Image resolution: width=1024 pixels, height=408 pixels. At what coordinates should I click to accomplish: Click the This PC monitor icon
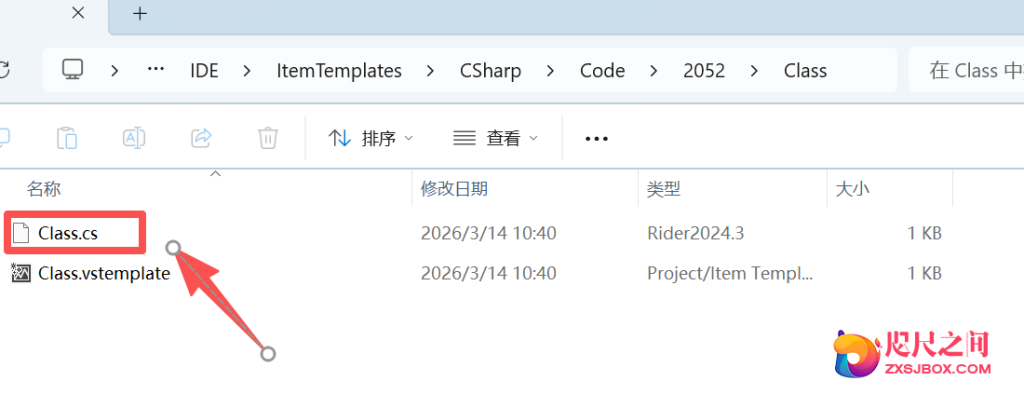72,70
